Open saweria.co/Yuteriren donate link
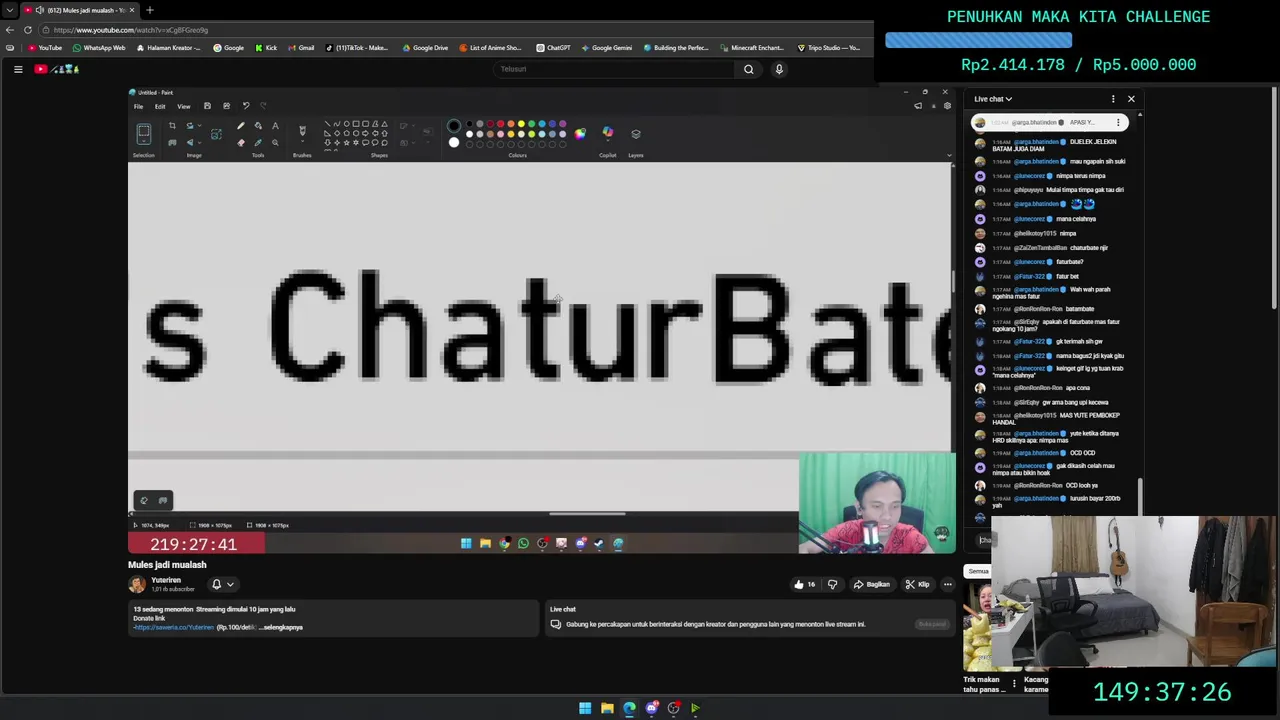The height and width of the screenshot is (720, 1280). tap(174, 627)
